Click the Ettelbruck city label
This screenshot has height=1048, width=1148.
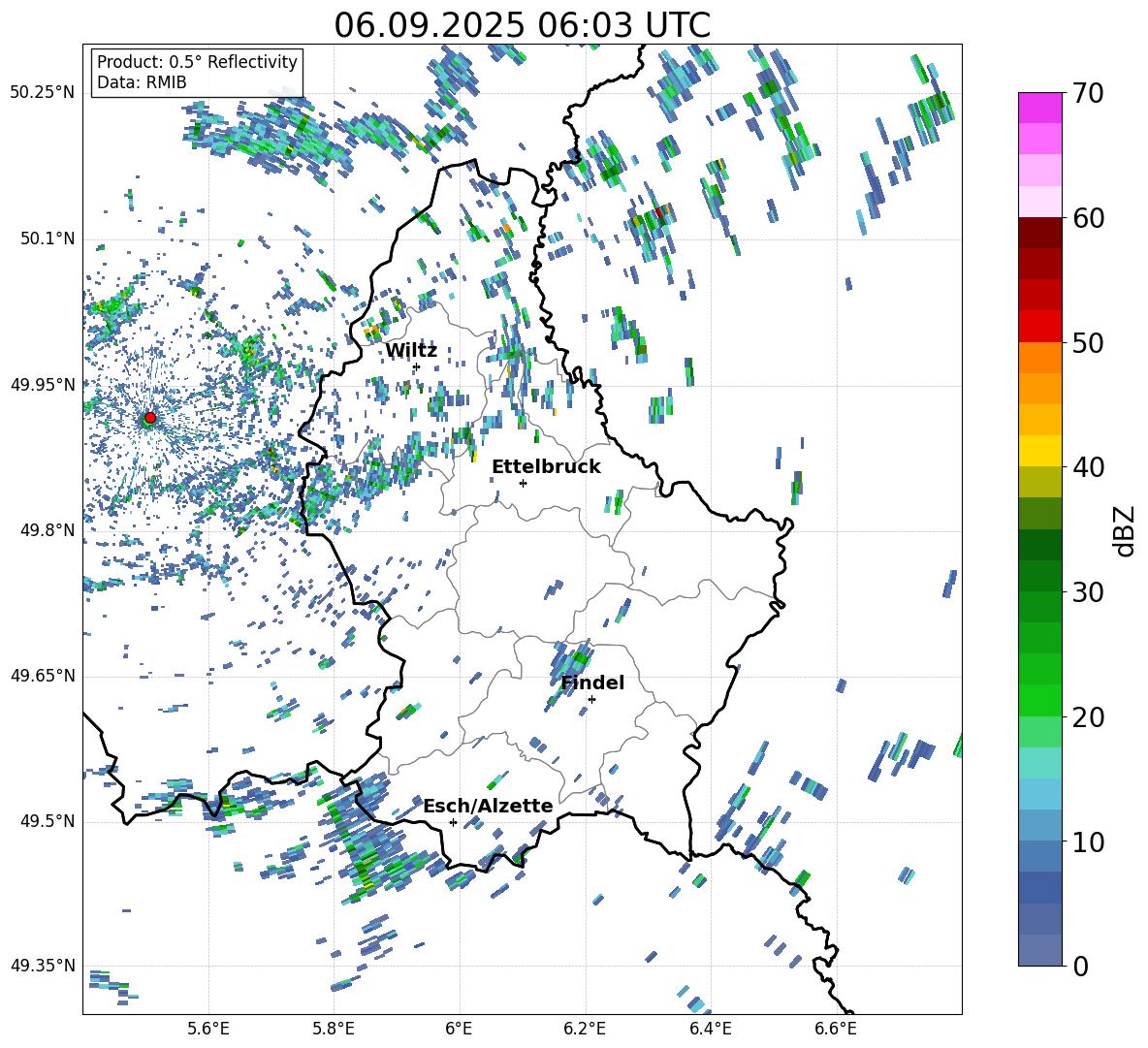(546, 467)
